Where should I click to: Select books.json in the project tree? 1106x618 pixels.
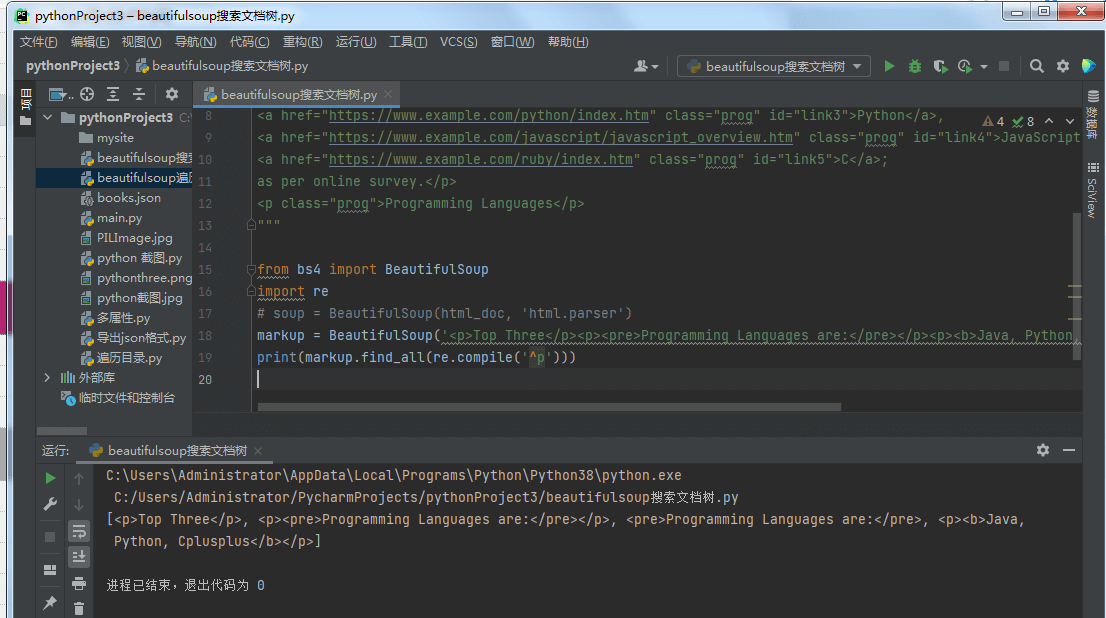pyautogui.click(x=128, y=198)
